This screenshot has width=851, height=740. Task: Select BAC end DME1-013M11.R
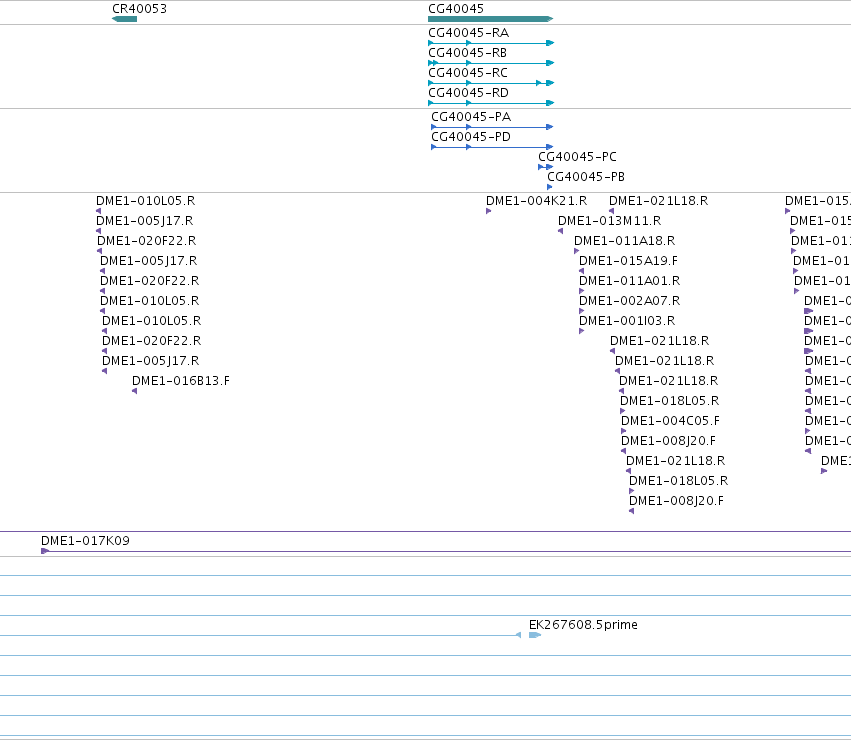(609, 221)
